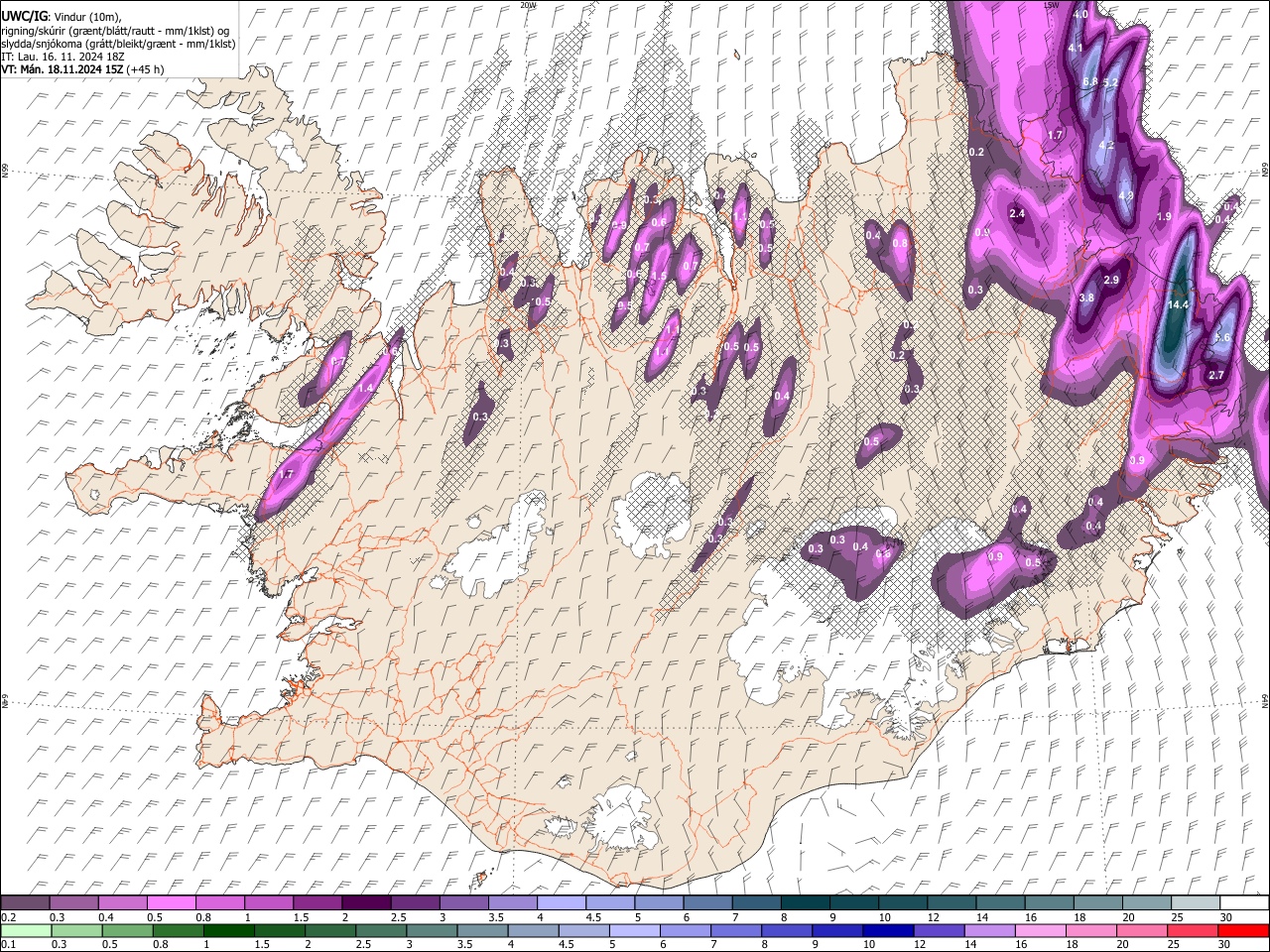
Task: Click the UWC/IG title text
Action: tap(23, 16)
